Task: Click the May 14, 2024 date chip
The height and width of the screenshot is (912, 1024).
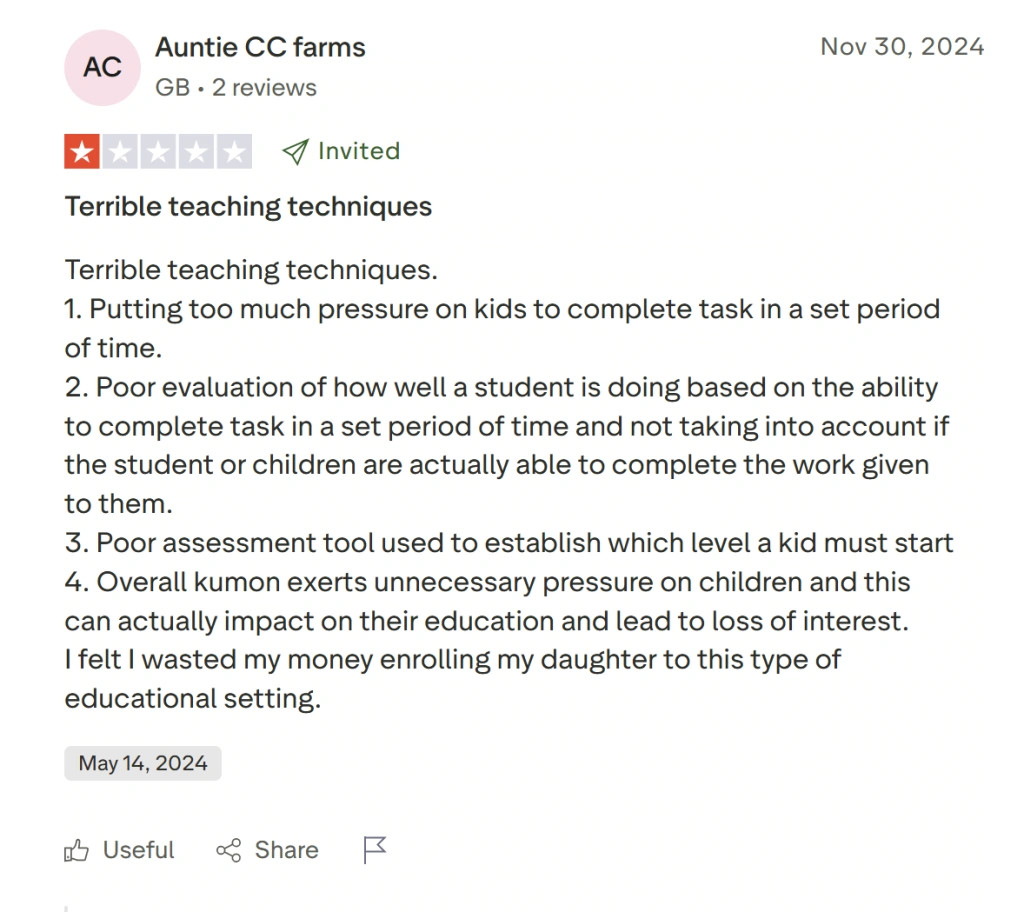Action: pyautogui.click(x=142, y=762)
